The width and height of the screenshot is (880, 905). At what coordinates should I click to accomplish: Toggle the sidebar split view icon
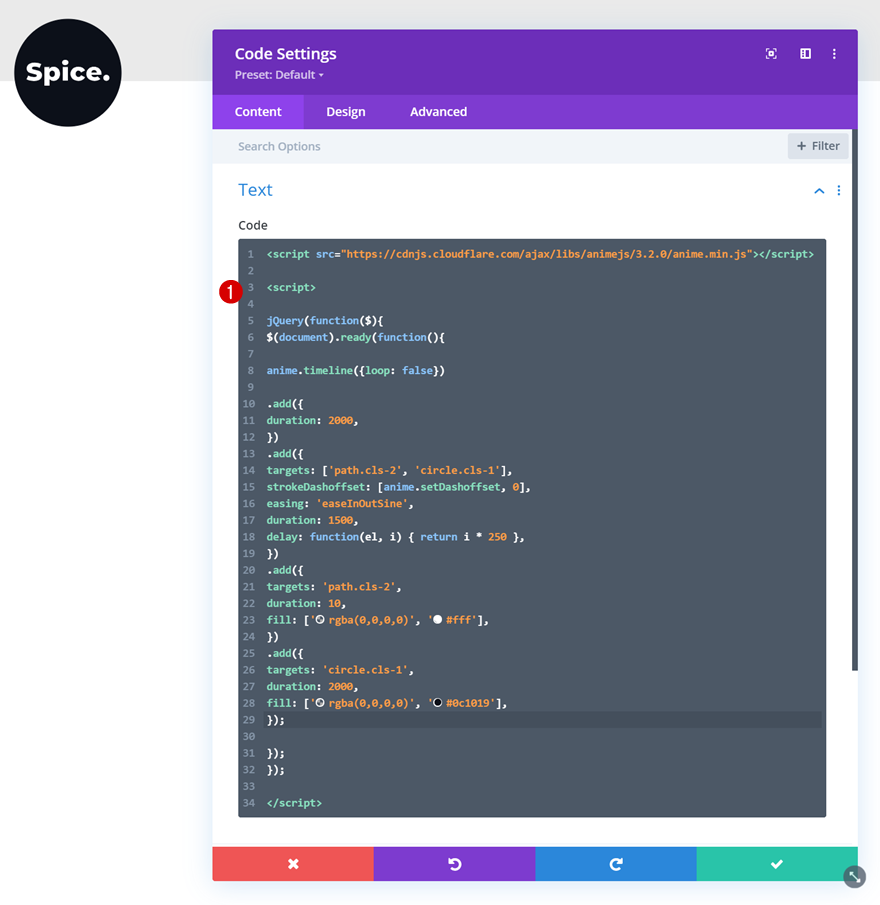point(805,54)
